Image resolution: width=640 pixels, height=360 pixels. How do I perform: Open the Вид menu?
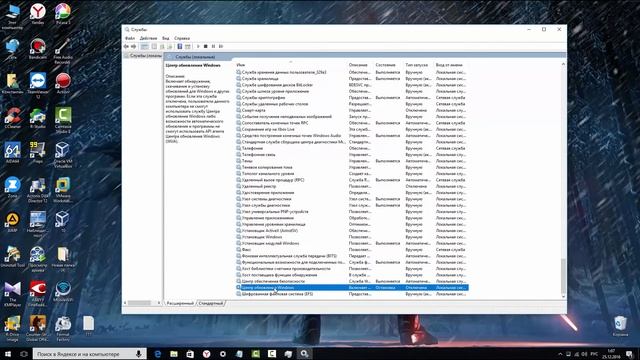coord(166,38)
